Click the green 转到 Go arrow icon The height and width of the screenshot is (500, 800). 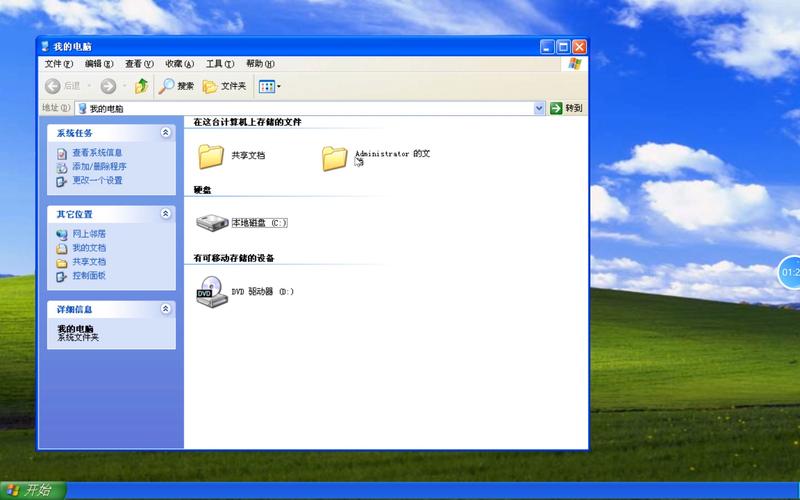pos(557,108)
